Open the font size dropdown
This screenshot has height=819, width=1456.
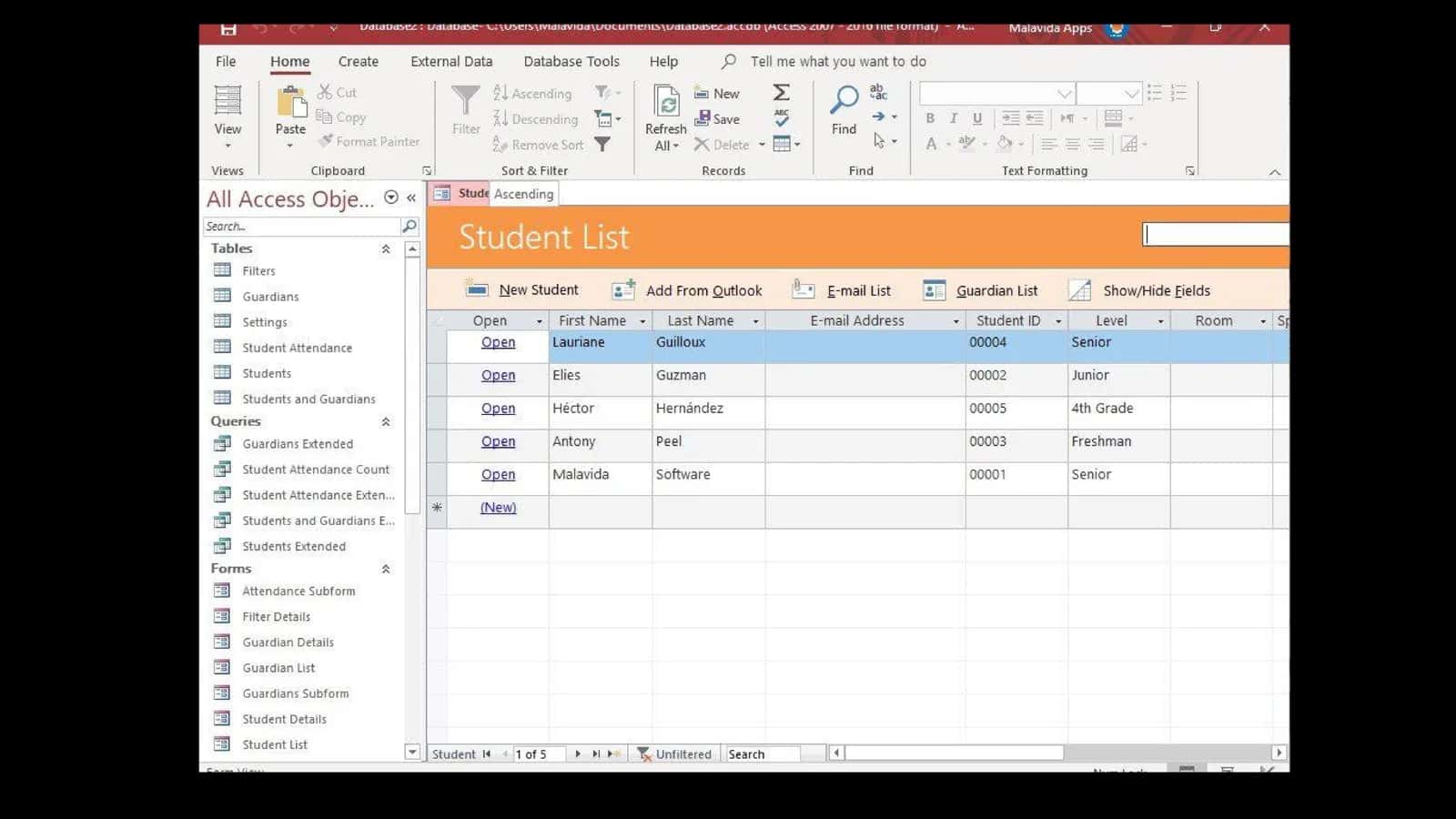point(1131,94)
